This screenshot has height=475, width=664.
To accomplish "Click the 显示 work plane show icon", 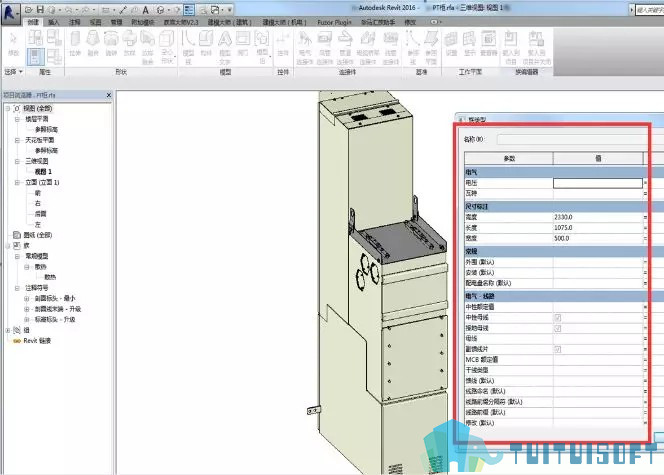I will (469, 44).
